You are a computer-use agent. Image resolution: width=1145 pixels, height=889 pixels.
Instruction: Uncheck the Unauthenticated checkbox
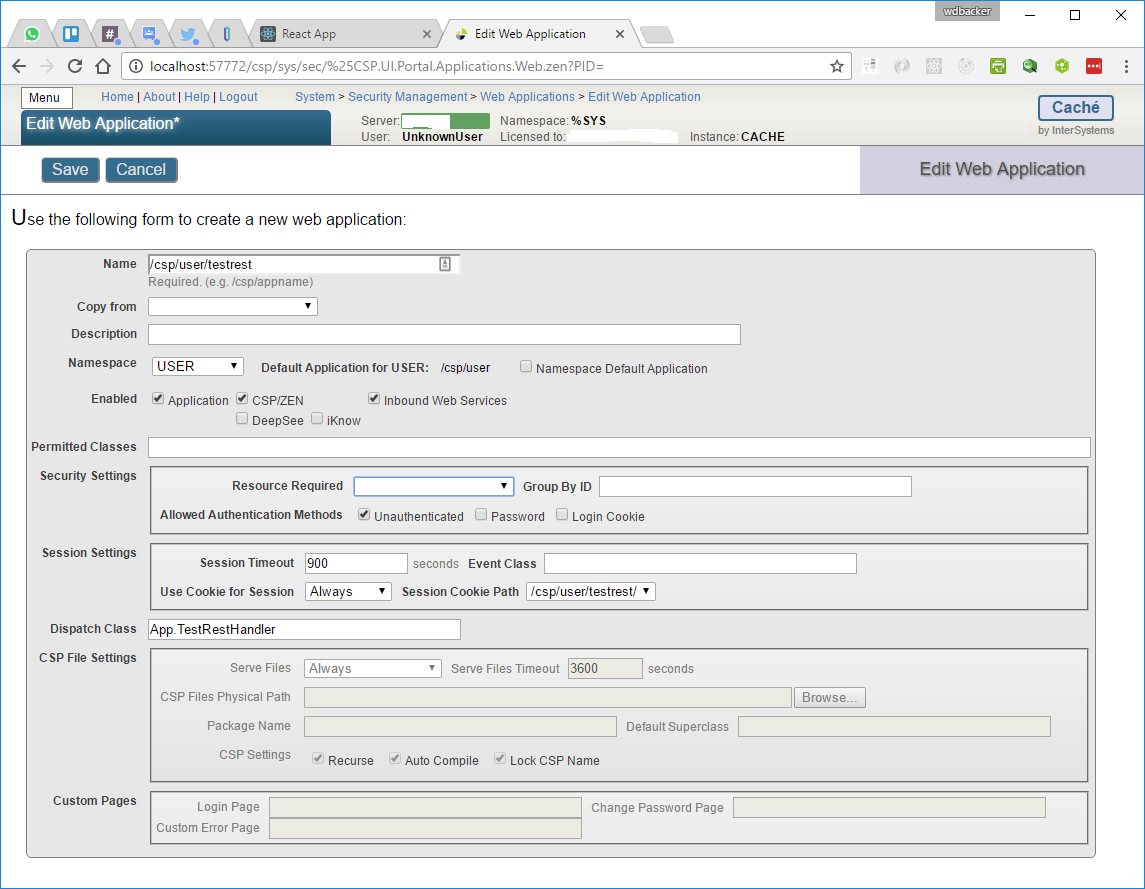coord(364,515)
